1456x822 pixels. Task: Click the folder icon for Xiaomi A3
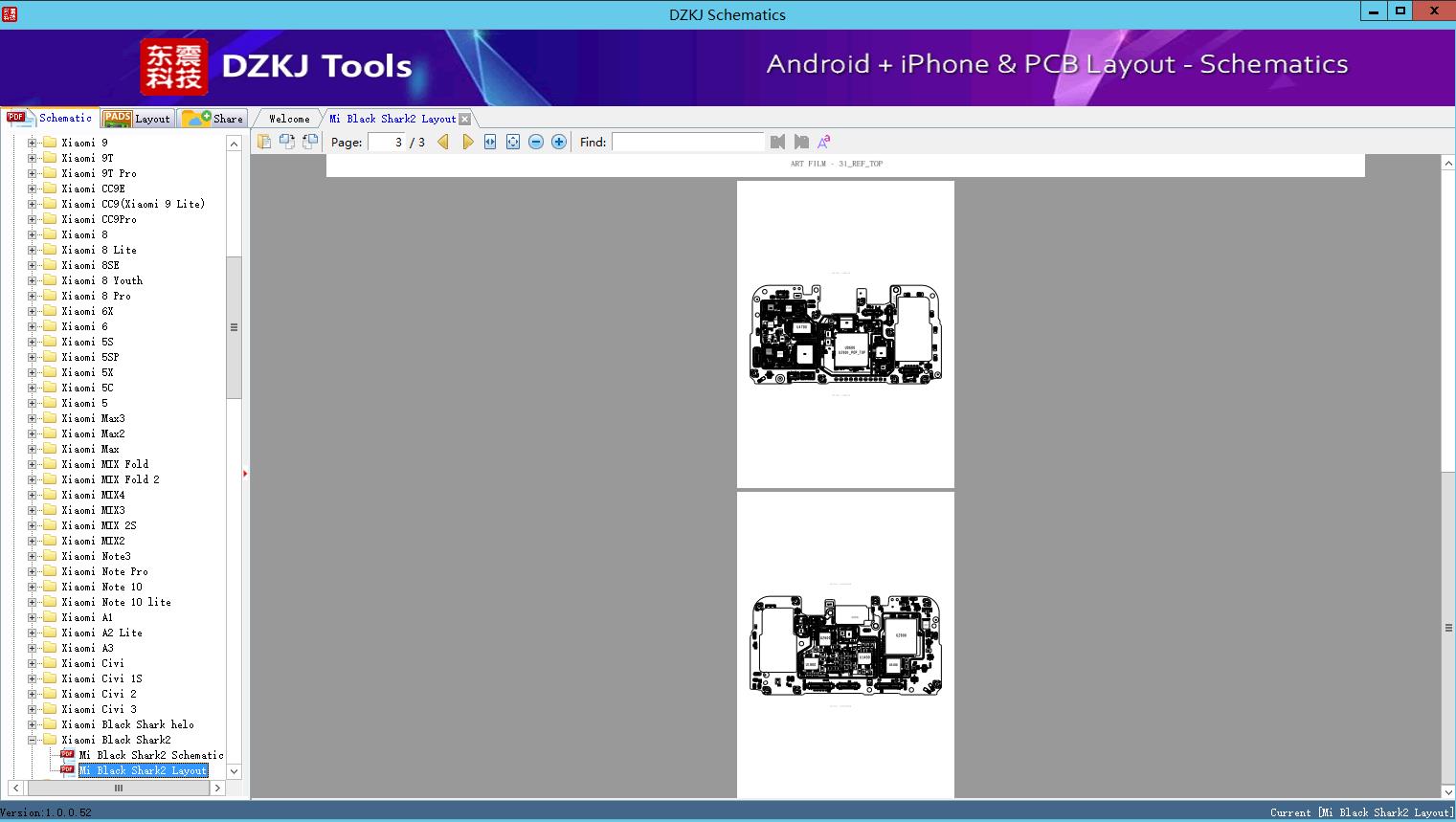coord(50,648)
